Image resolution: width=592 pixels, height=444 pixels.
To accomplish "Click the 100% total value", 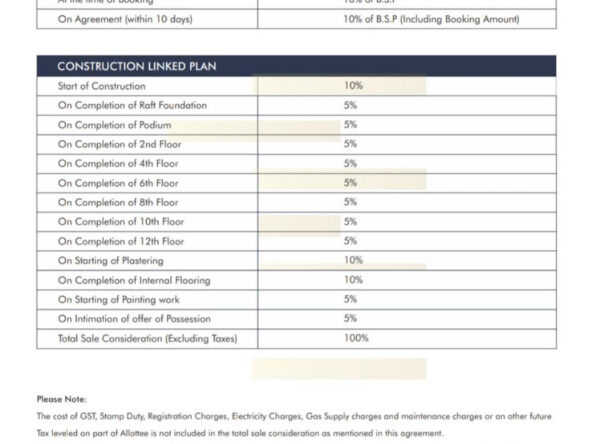I will click(x=356, y=338).
